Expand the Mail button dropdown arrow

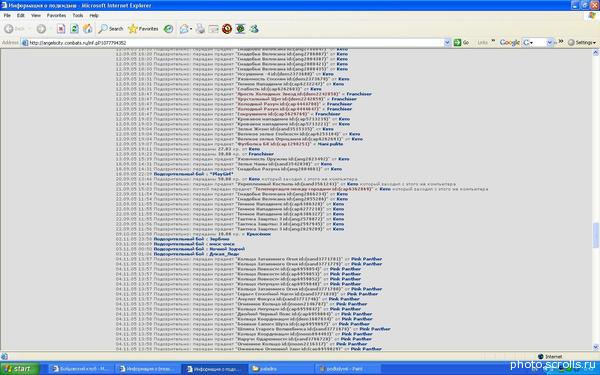pyautogui.click(x=191, y=29)
